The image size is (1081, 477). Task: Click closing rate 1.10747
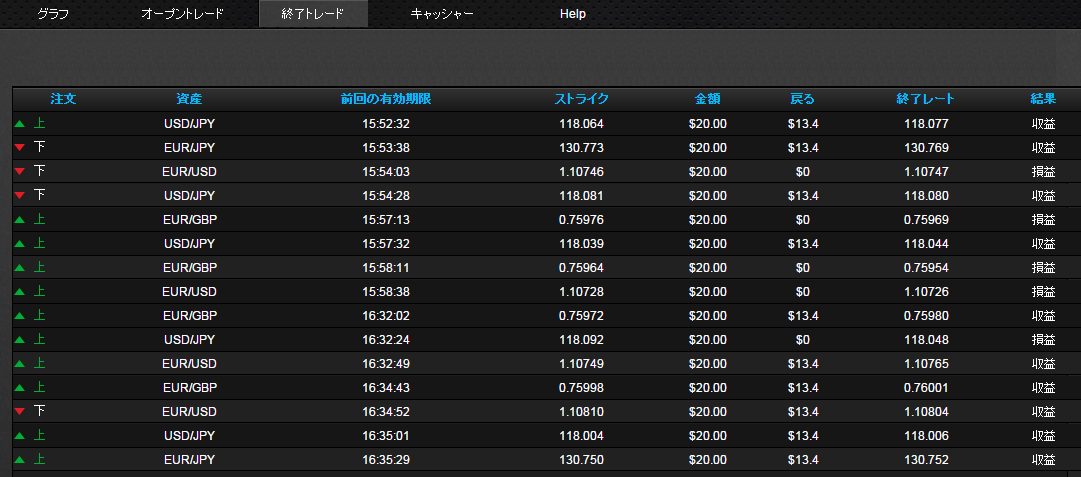927,172
